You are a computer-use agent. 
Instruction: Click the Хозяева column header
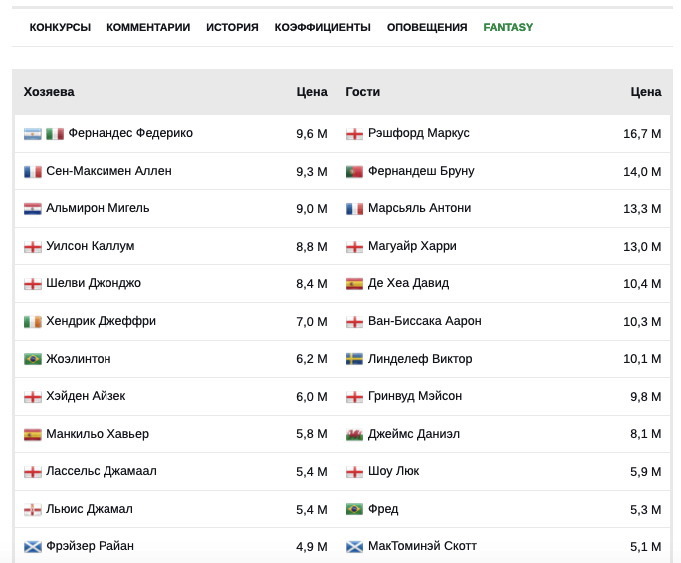(x=49, y=92)
